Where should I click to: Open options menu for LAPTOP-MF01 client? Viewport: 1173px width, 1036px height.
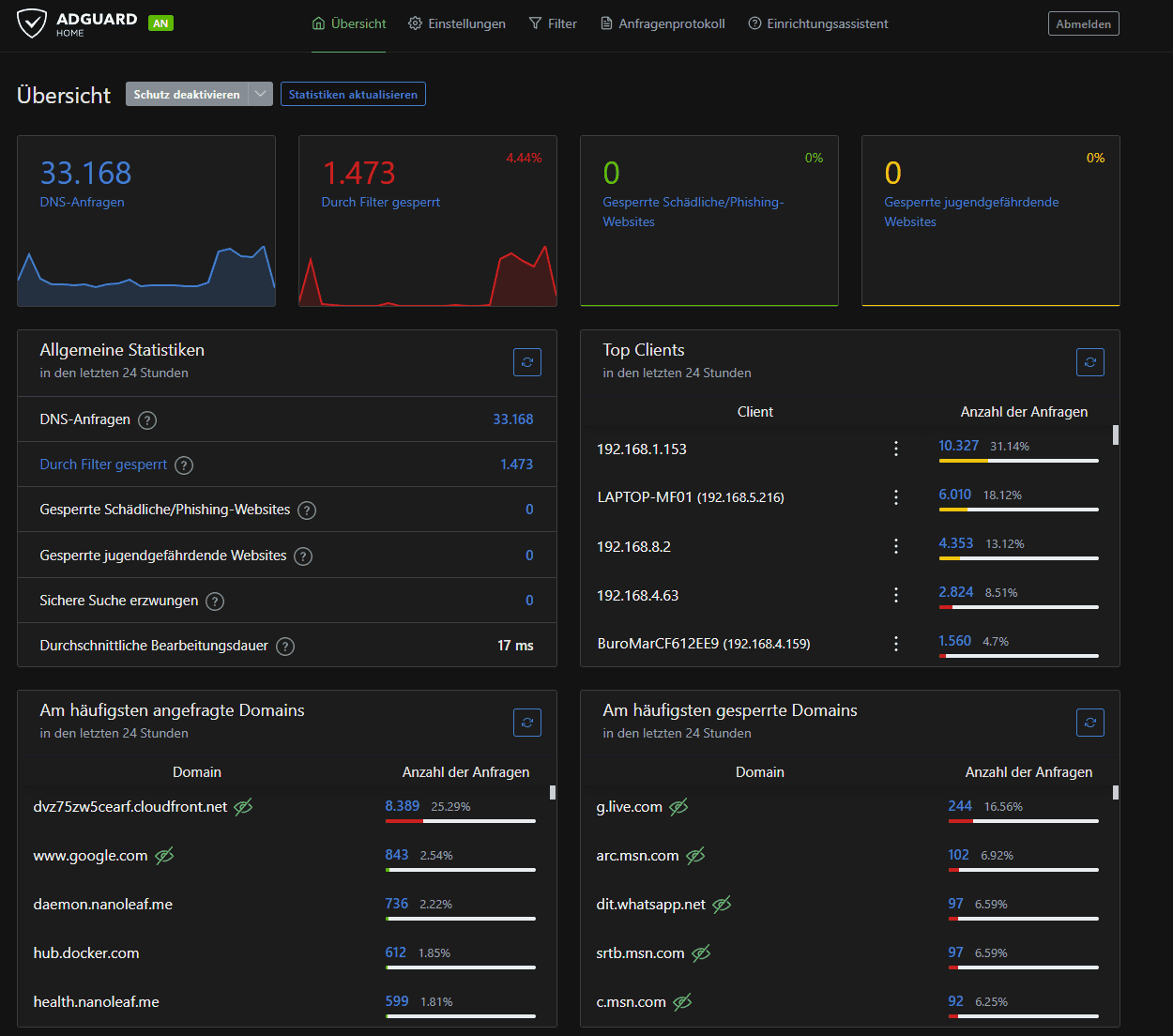tap(896, 497)
